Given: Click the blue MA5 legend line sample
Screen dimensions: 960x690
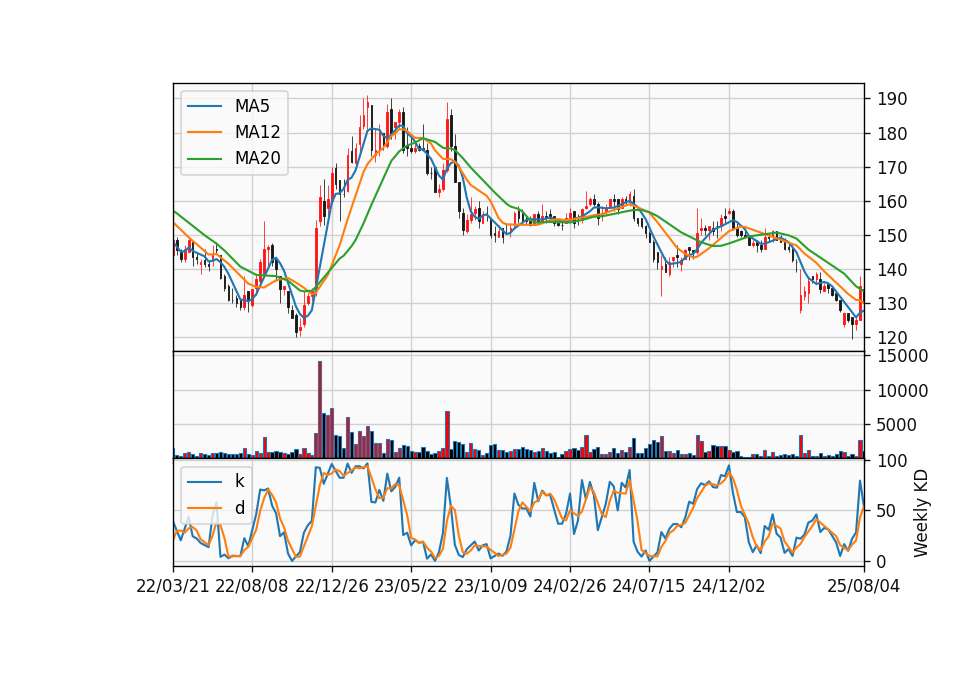Looking at the screenshot, I should tap(204, 106).
